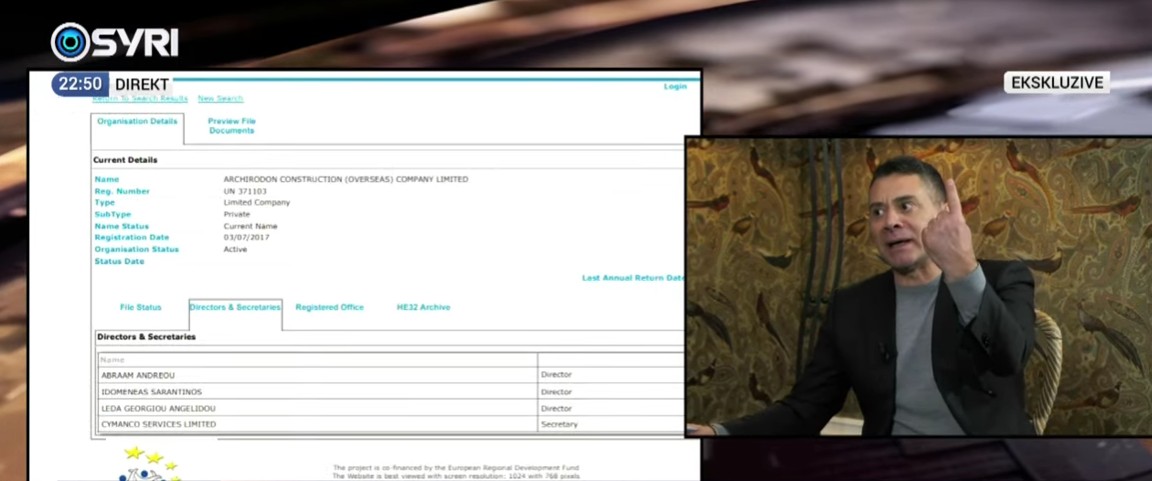Click the Login link

[x=675, y=87]
